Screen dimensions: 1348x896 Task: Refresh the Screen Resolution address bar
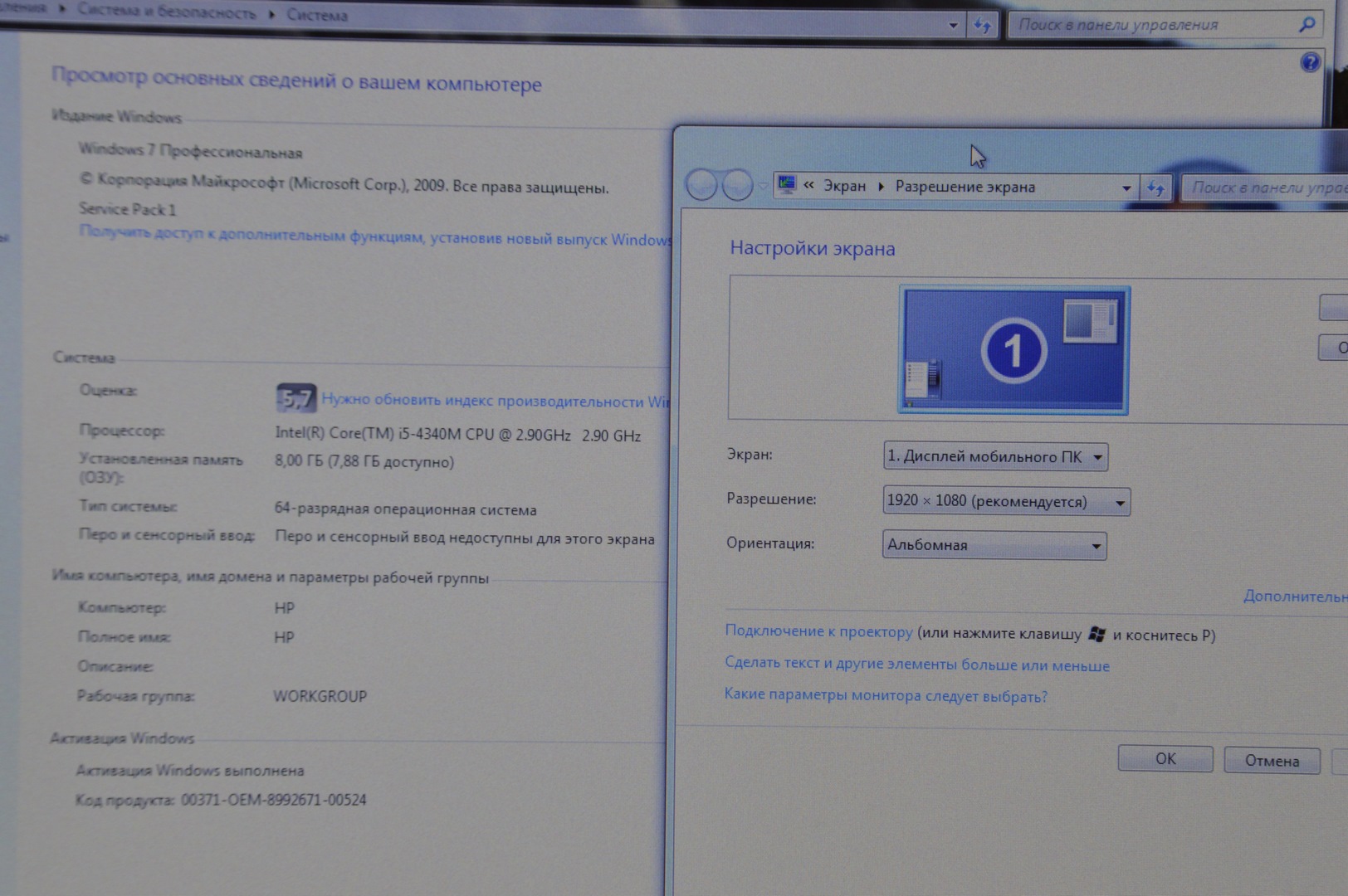click(1155, 188)
